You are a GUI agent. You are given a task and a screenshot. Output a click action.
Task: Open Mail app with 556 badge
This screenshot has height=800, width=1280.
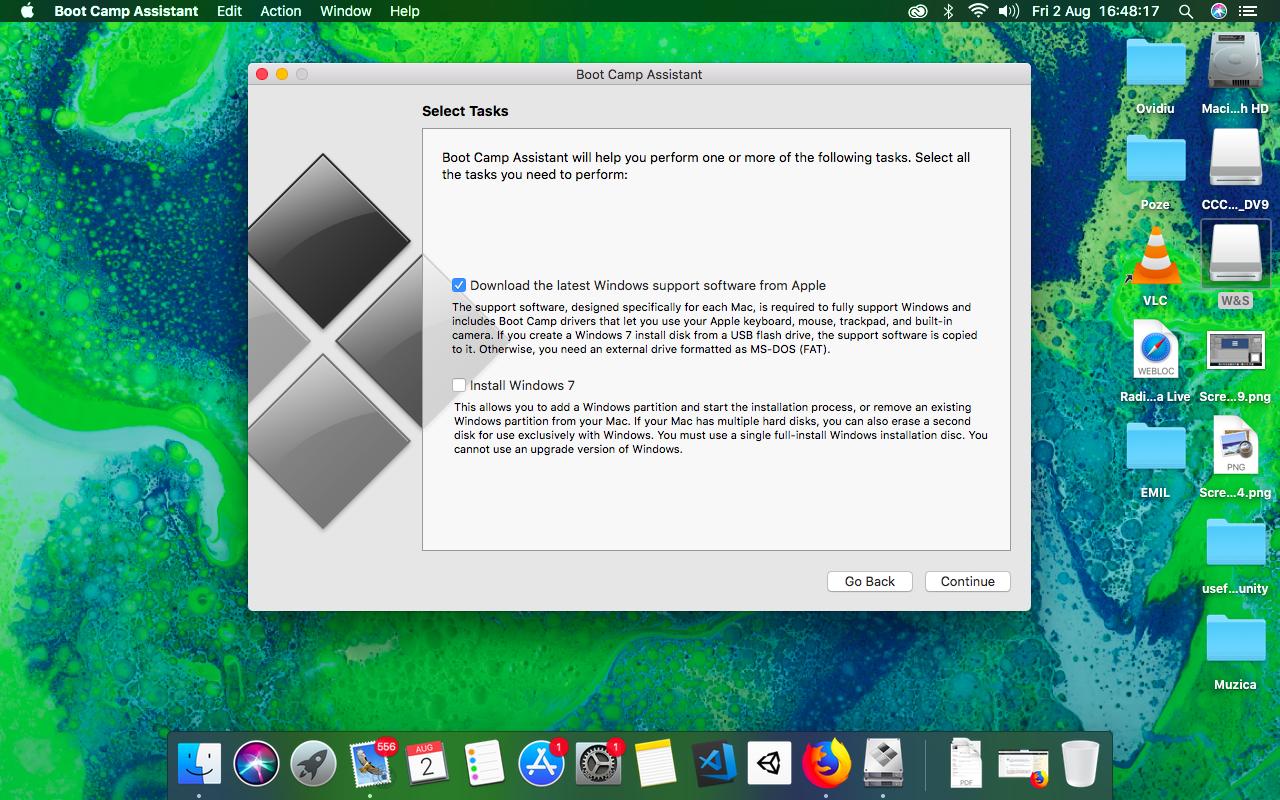[371, 765]
